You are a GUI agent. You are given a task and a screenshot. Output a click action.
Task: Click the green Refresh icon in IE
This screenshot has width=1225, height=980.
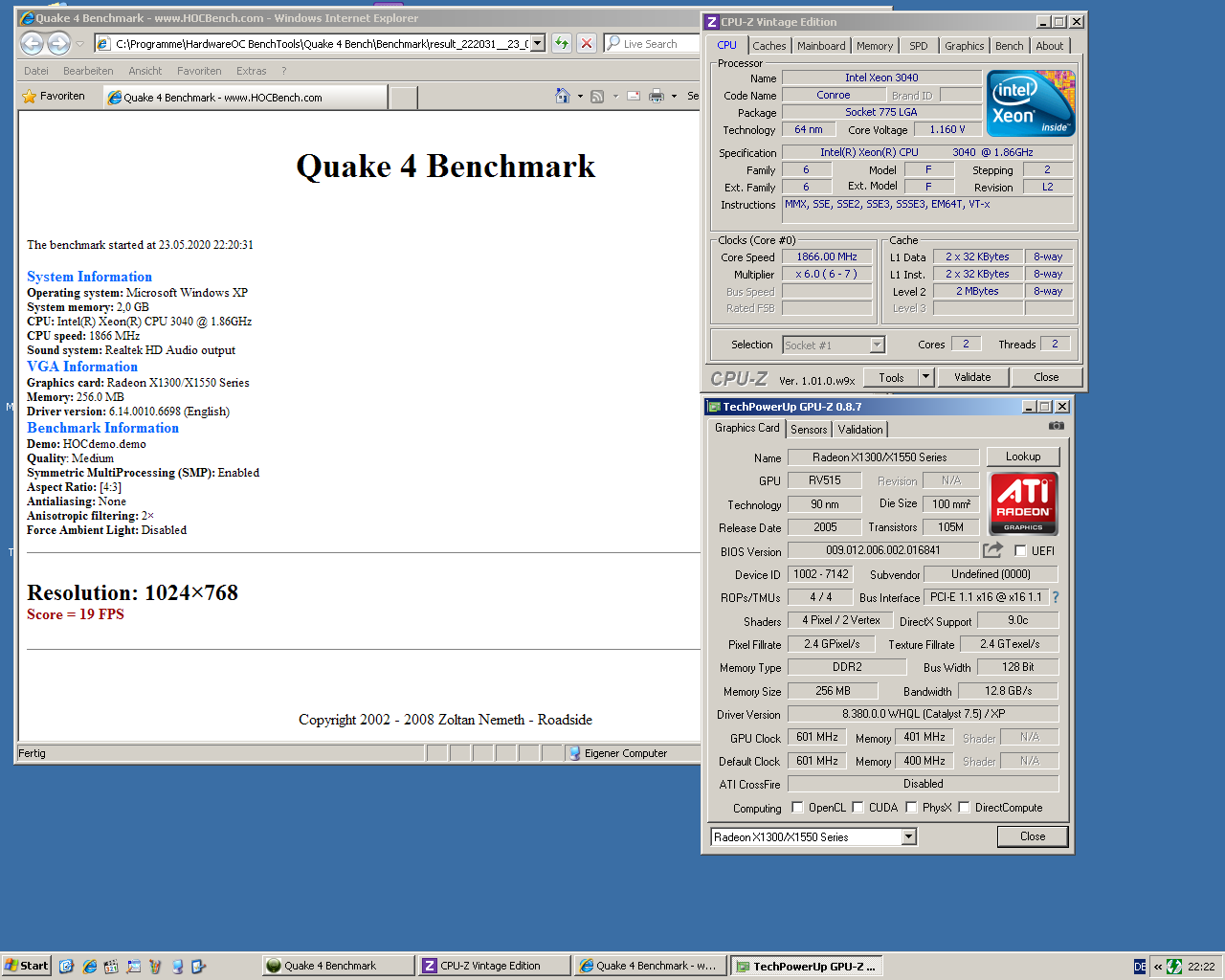click(562, 43)
